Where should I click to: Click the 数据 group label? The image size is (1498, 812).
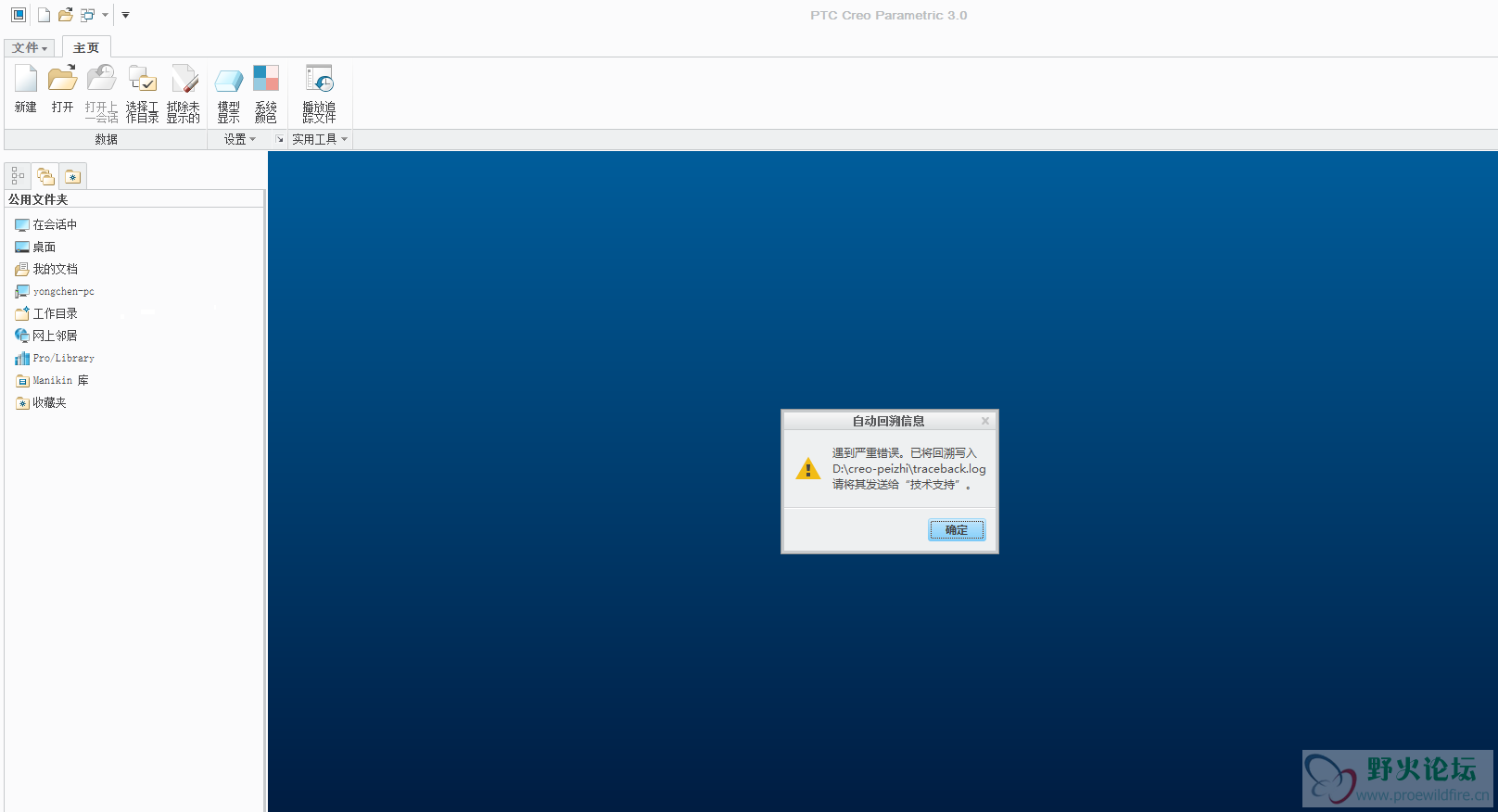[106, 139]
